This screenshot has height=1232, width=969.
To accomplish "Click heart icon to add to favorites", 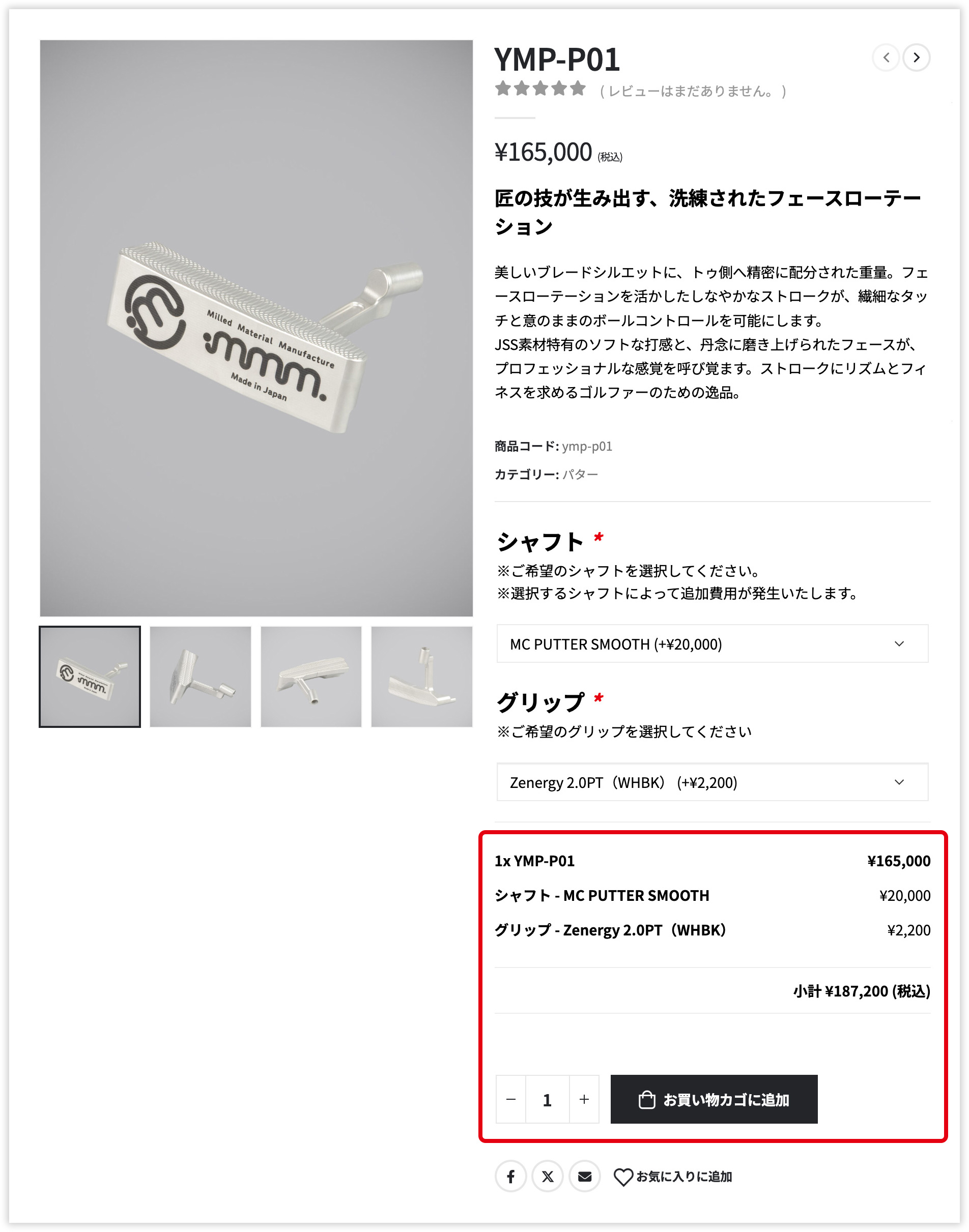I will pyautogui.click(x=623, y=1177).
